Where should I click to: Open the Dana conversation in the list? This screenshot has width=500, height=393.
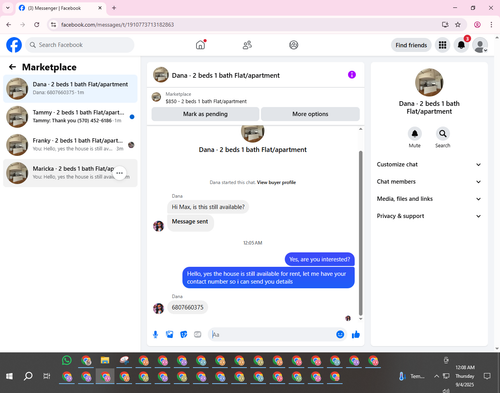(70, 89)
